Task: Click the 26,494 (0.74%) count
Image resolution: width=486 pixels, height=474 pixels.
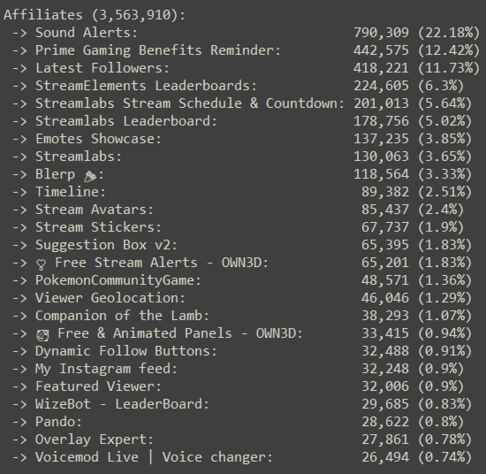Action: (417, 457)
